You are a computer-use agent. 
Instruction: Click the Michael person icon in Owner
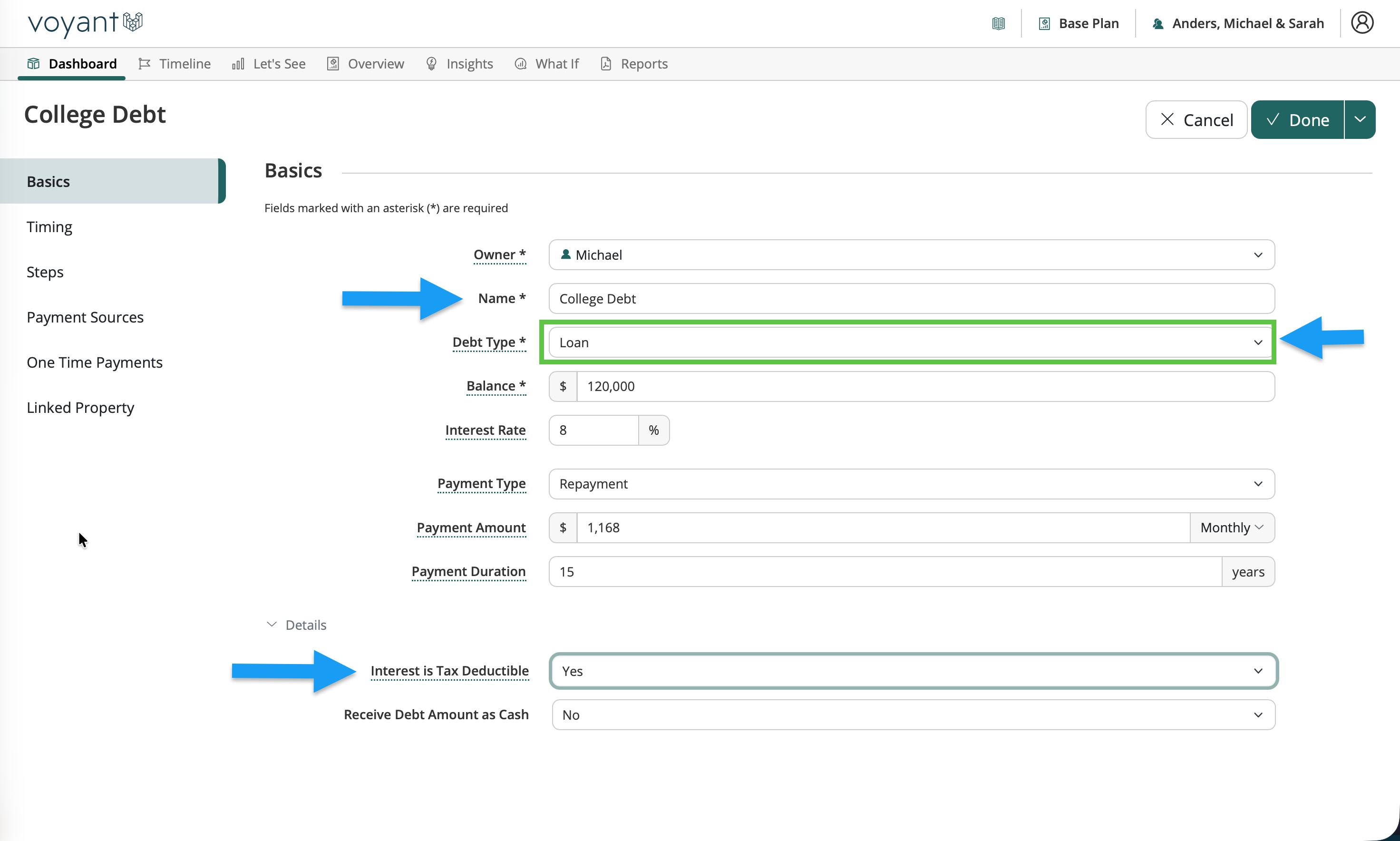coord(565,254)
